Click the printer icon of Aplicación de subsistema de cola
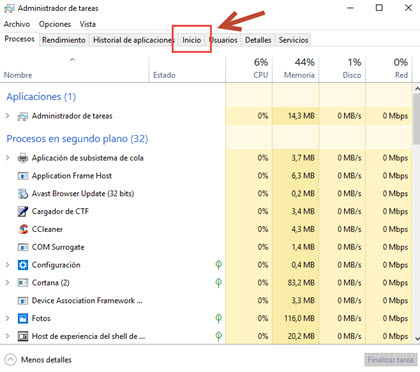Viewport: 420px width, 372px height. (23, 158)
